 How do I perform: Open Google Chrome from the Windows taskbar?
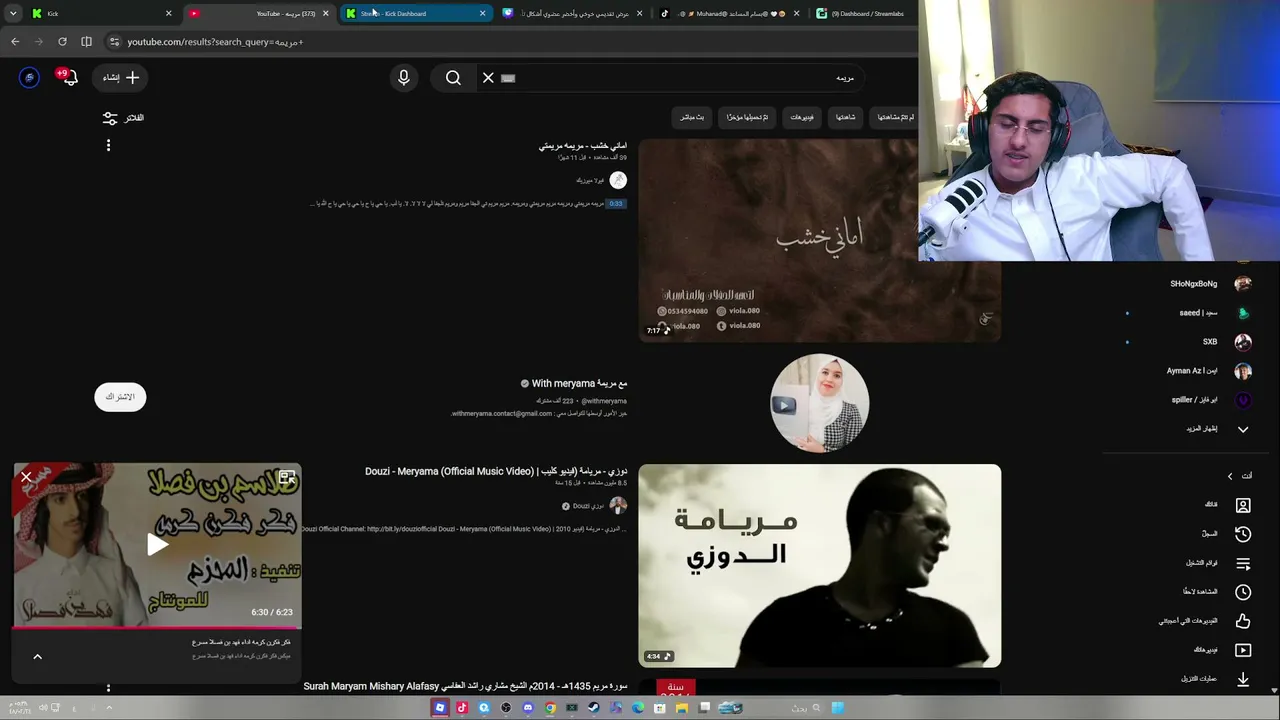(550, 708)
